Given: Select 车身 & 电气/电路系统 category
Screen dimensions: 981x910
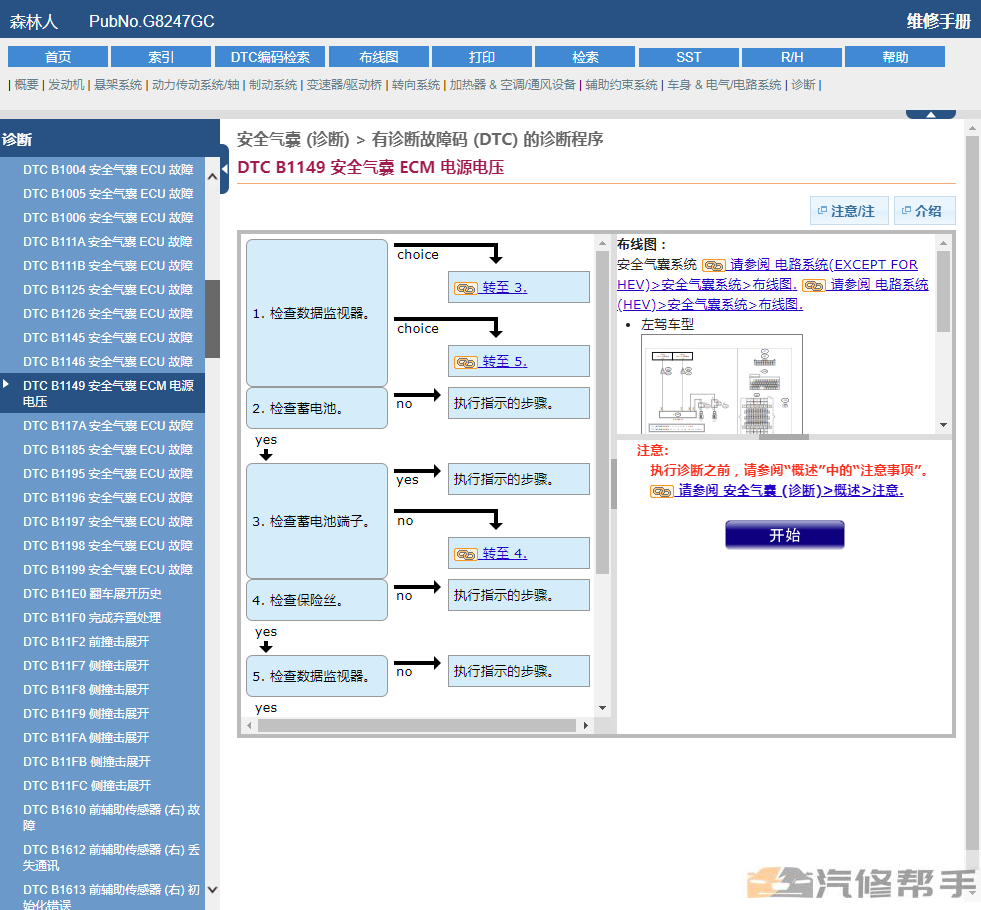Looking at the screenshot, I should click(x=724, y=84).
